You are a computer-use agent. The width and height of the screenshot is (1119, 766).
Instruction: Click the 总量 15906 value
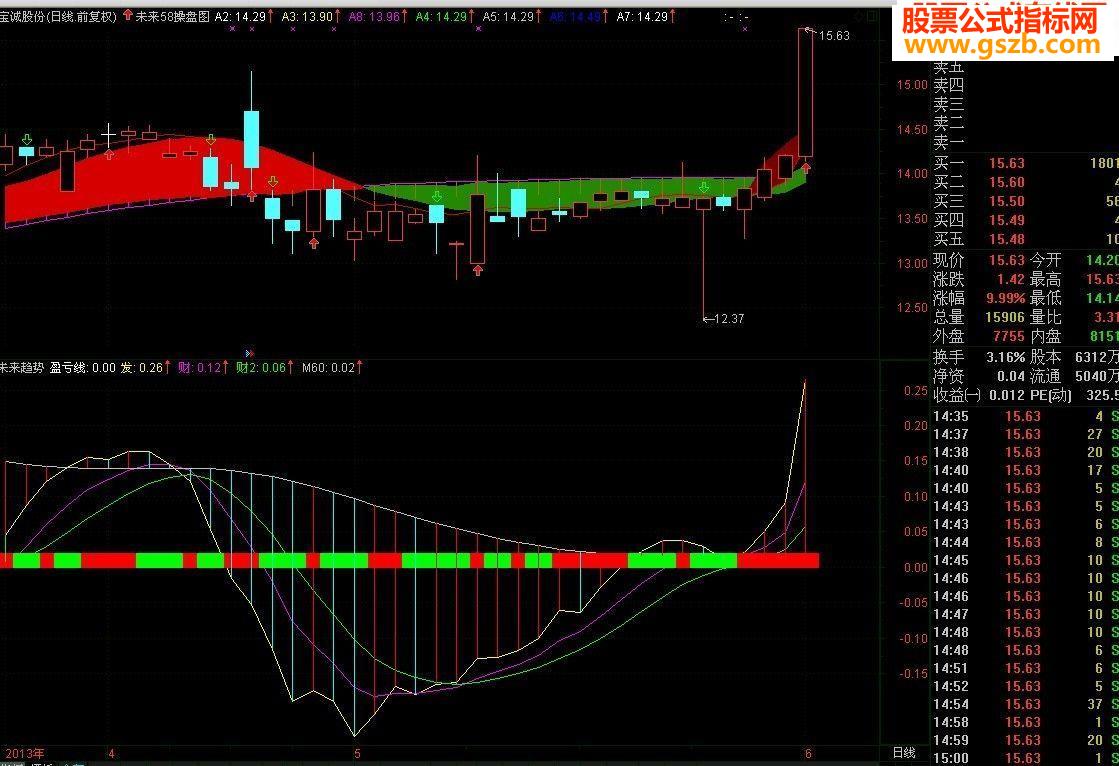click(x=1005, y=317)
